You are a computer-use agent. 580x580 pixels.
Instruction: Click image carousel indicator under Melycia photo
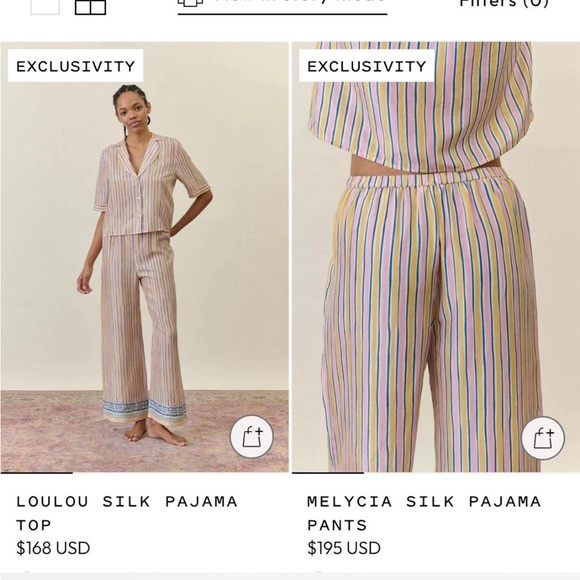pyautogui.click(x=328, y=473)
